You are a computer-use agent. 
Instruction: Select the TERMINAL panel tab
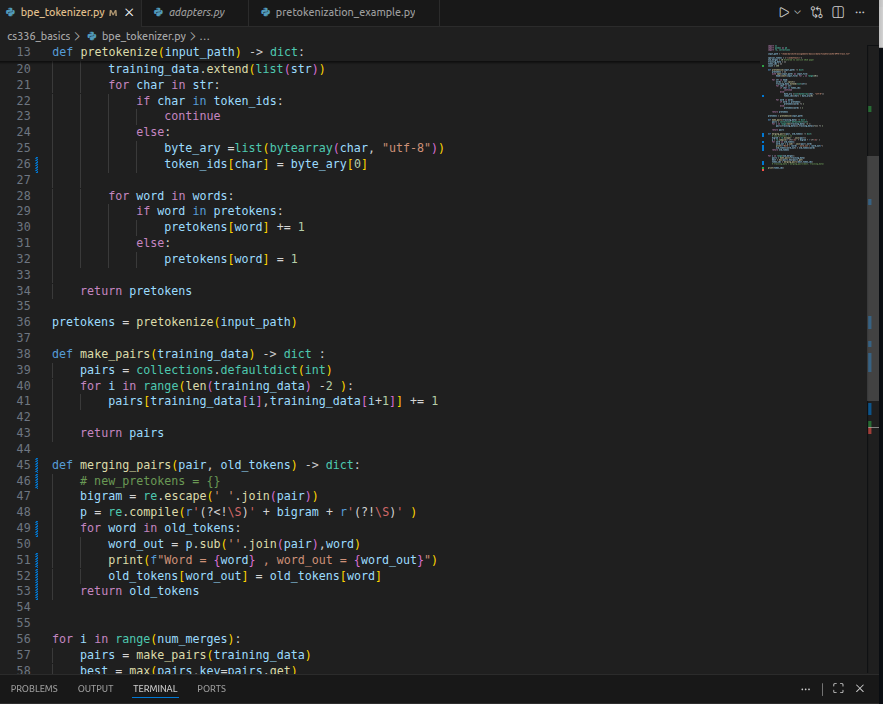(155, 689)
